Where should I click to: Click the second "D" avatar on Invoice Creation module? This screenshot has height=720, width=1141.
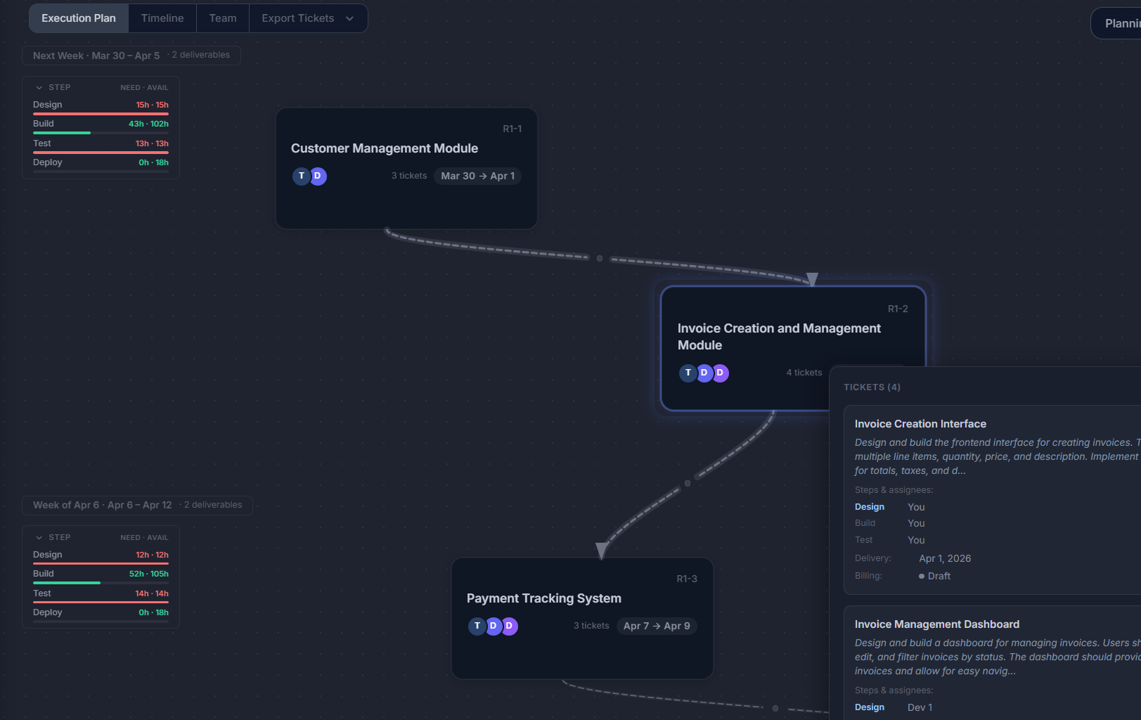click(721, 372)
